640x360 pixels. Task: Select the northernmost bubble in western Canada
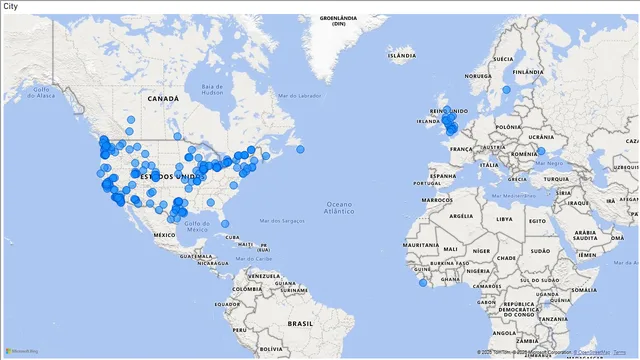[x=131, y=120]
